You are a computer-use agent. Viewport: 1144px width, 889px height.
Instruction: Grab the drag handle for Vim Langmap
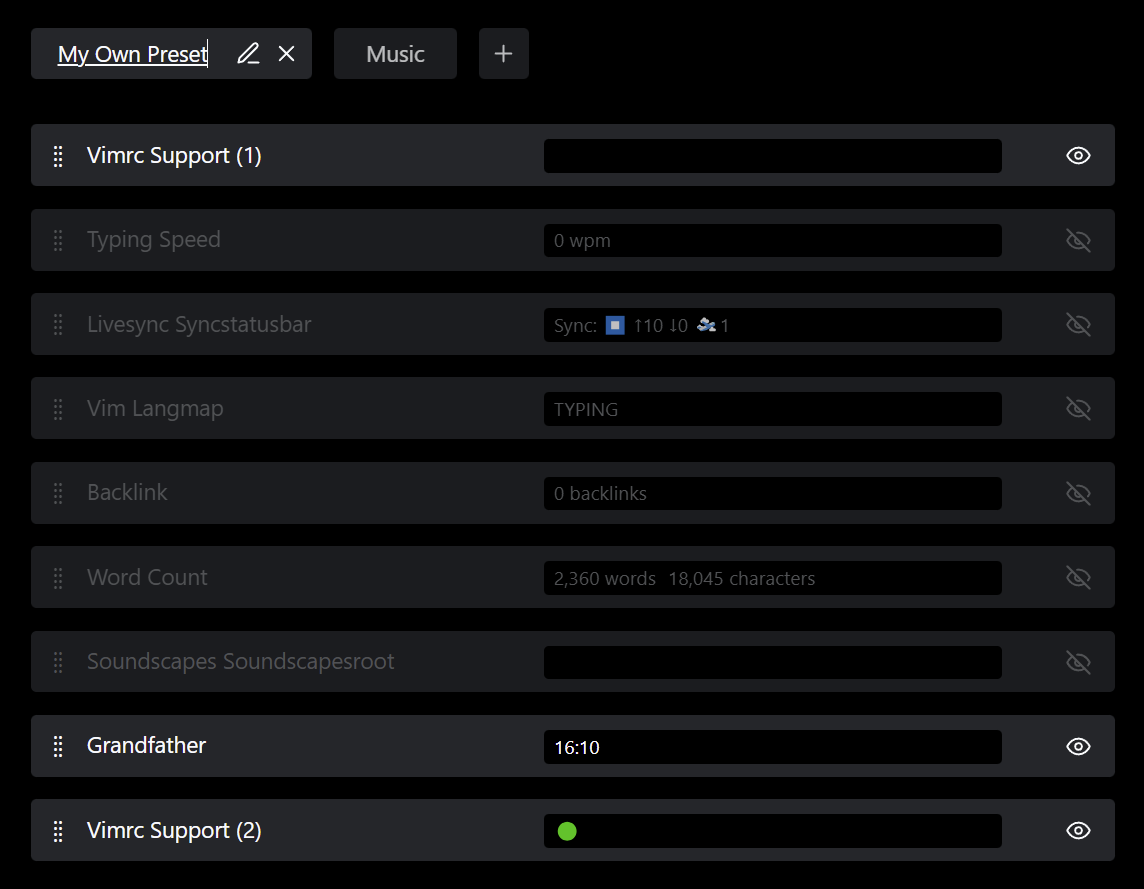click(58, 409)
